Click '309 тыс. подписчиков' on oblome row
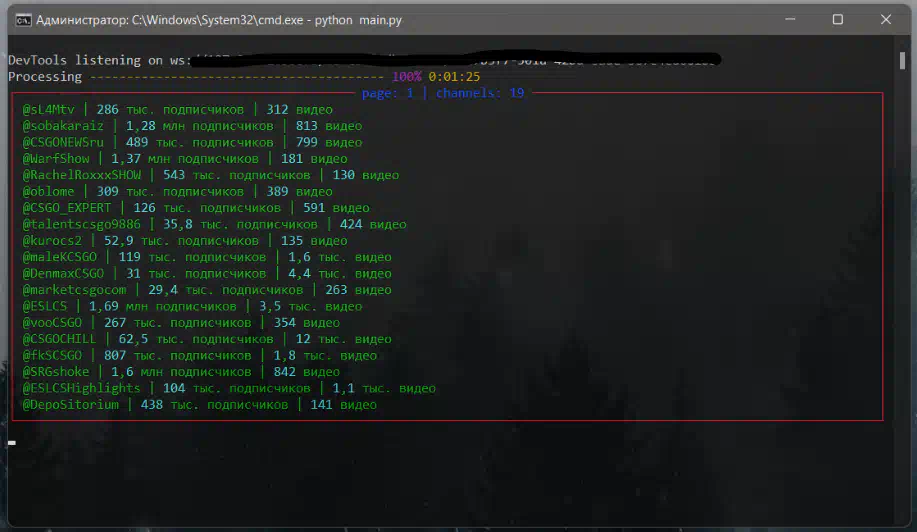 click(x=170, y=191)
